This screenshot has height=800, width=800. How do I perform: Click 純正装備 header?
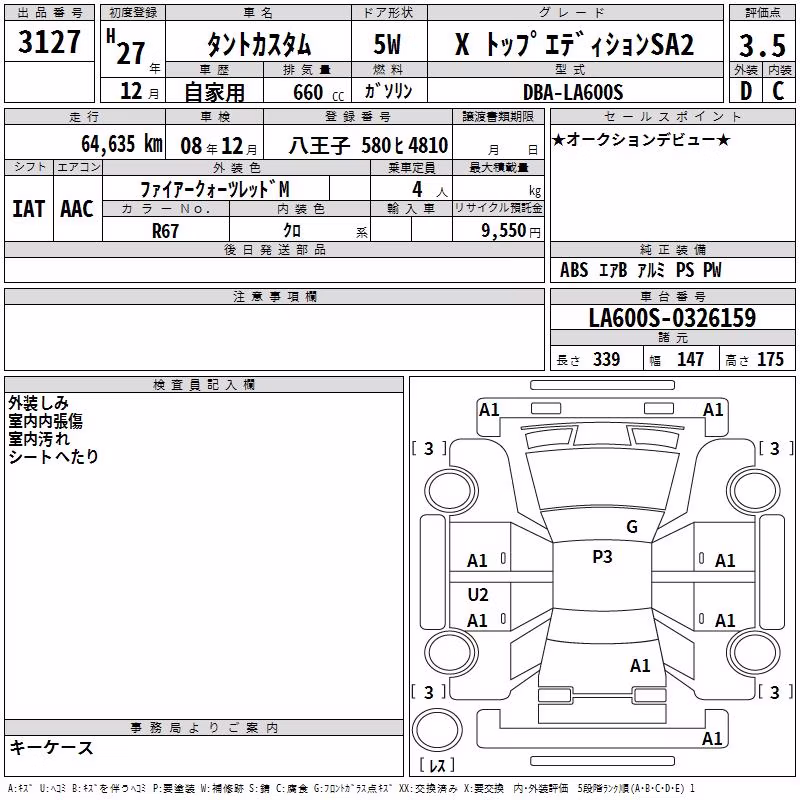pyautogui.click(x=672, y=249)
